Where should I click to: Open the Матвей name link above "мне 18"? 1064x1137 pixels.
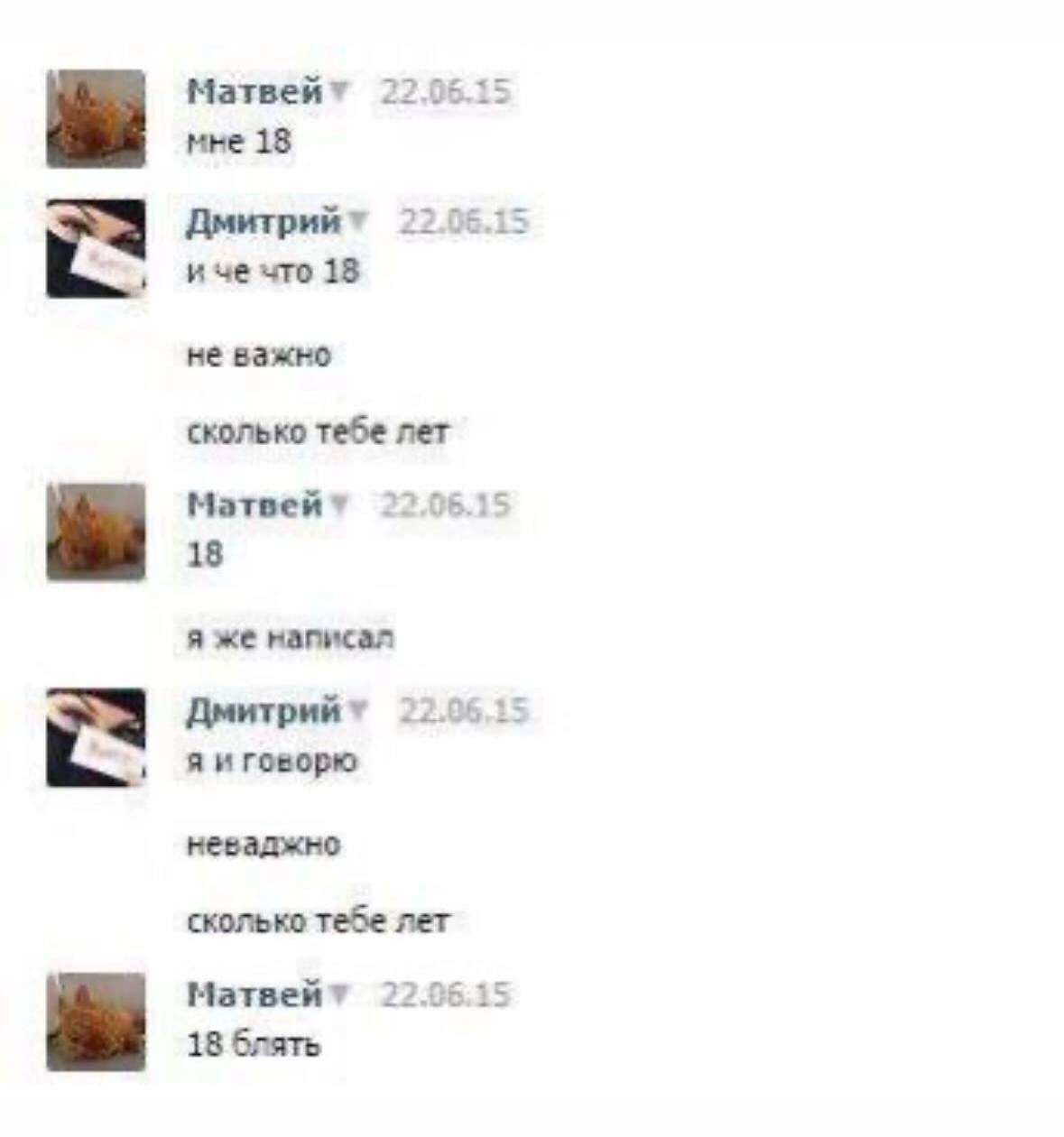[254, 91]
